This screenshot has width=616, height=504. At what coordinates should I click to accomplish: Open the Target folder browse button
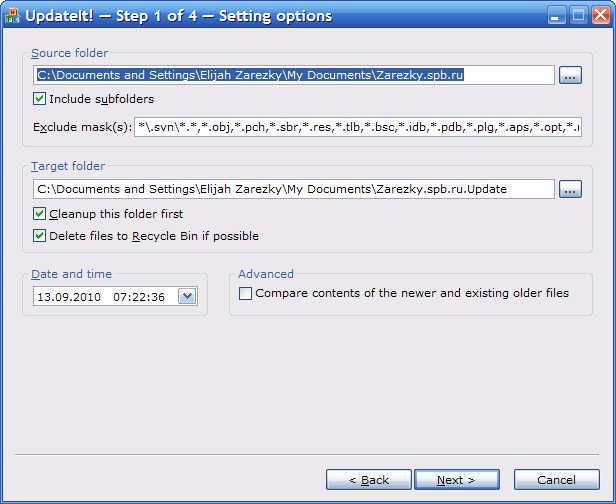pyautogui.click(x=570, y=189)
